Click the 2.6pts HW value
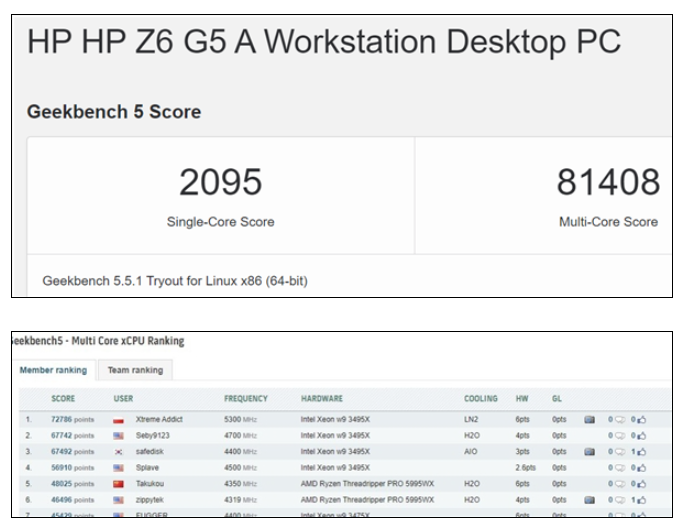This screenshot has height=528, width=686. [525, 468]
